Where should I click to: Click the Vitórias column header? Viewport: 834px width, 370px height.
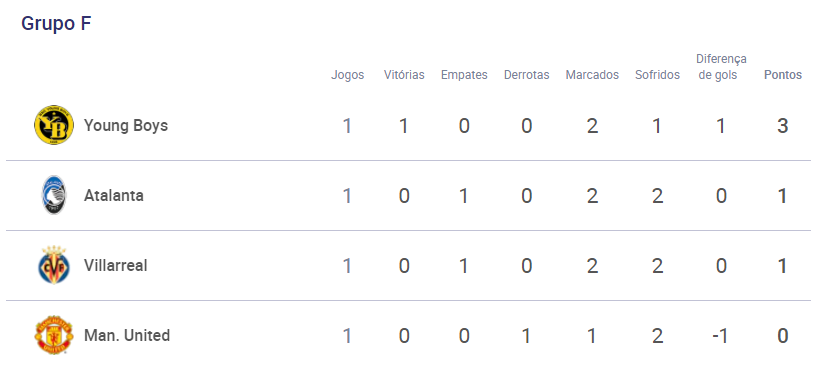pyautogui.click(x=404, y=75)
